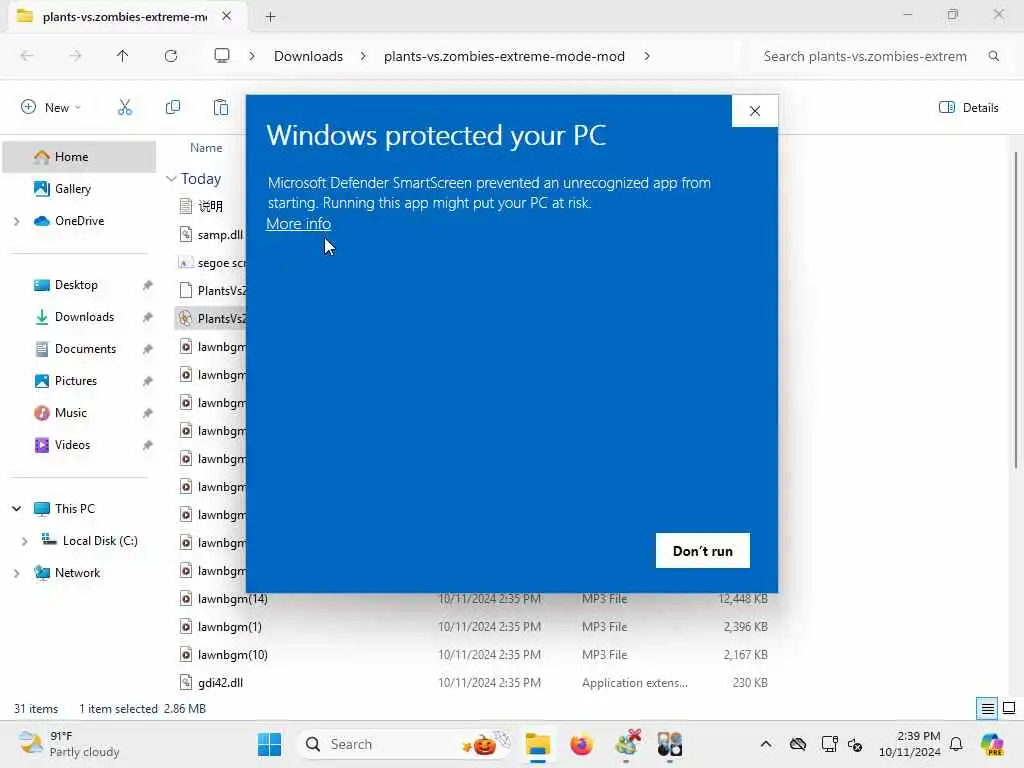
Task: Select Downloads in the address breadcrumb
Action: point(308,56)
